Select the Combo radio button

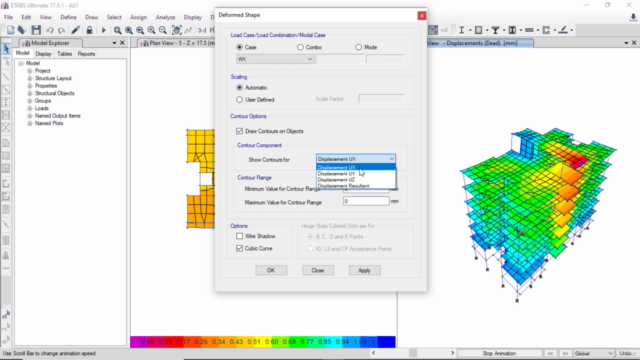(300, 47)
